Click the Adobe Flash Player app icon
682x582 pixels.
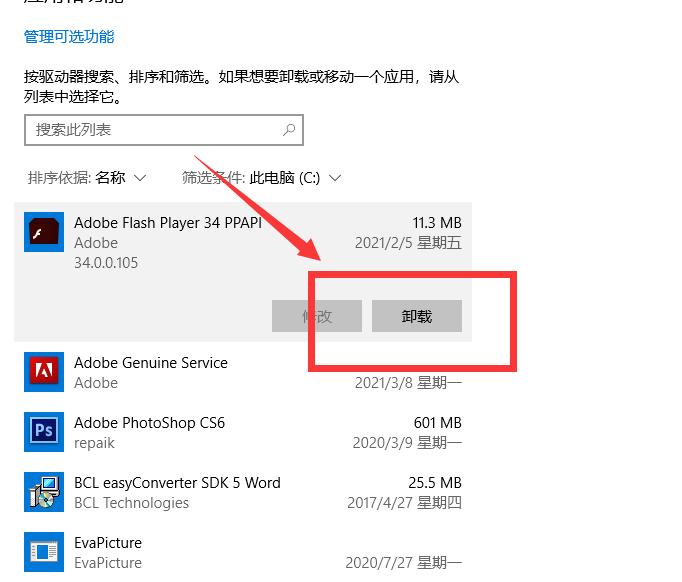pyautogui.click(x=44, y=232)
